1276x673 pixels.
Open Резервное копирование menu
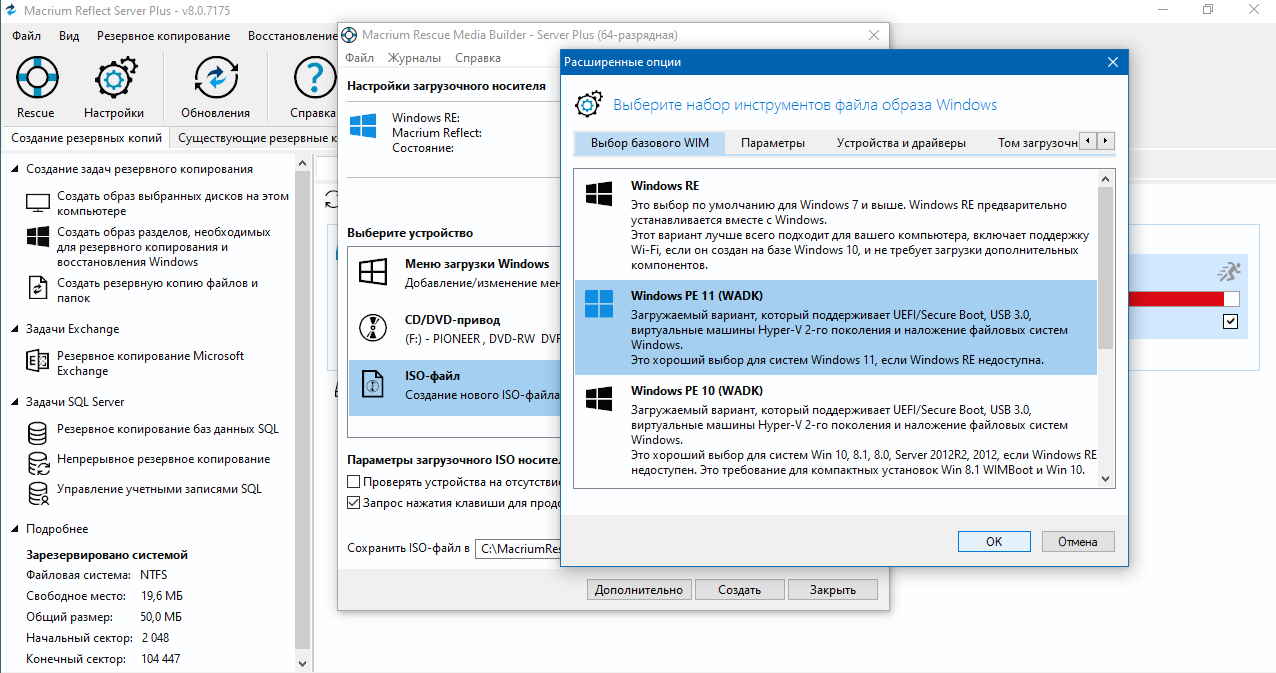[163, 36]
